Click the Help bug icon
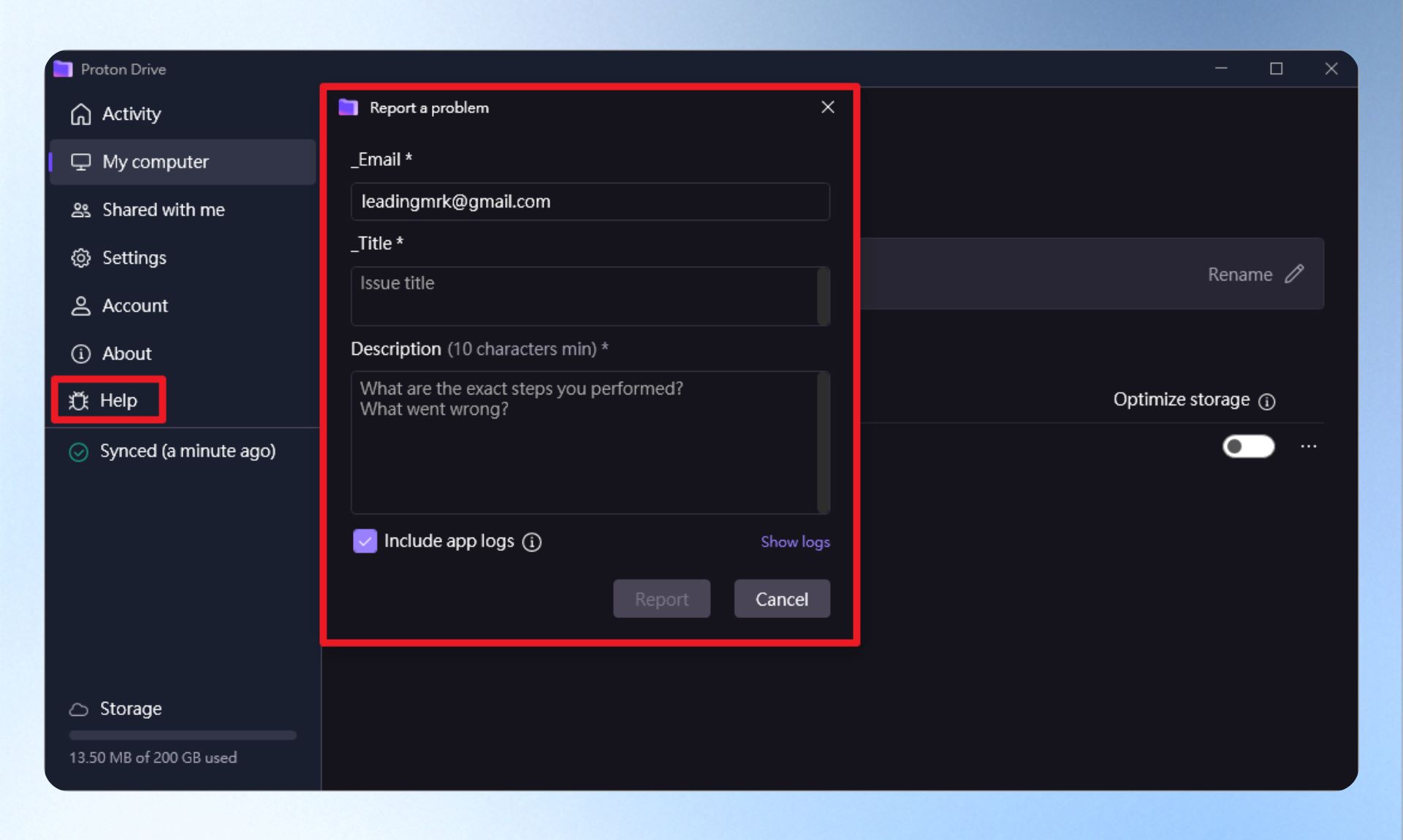The width and height of the screenshot is (1403, 840). click(x=78, y=400)
